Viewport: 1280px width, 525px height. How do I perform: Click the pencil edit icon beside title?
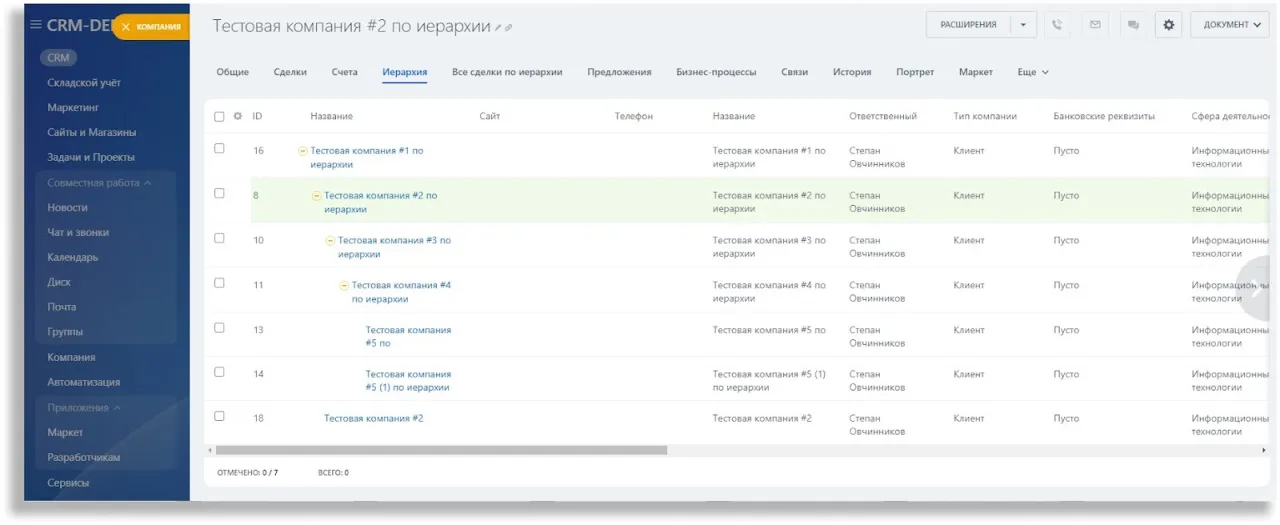point(498,28)
